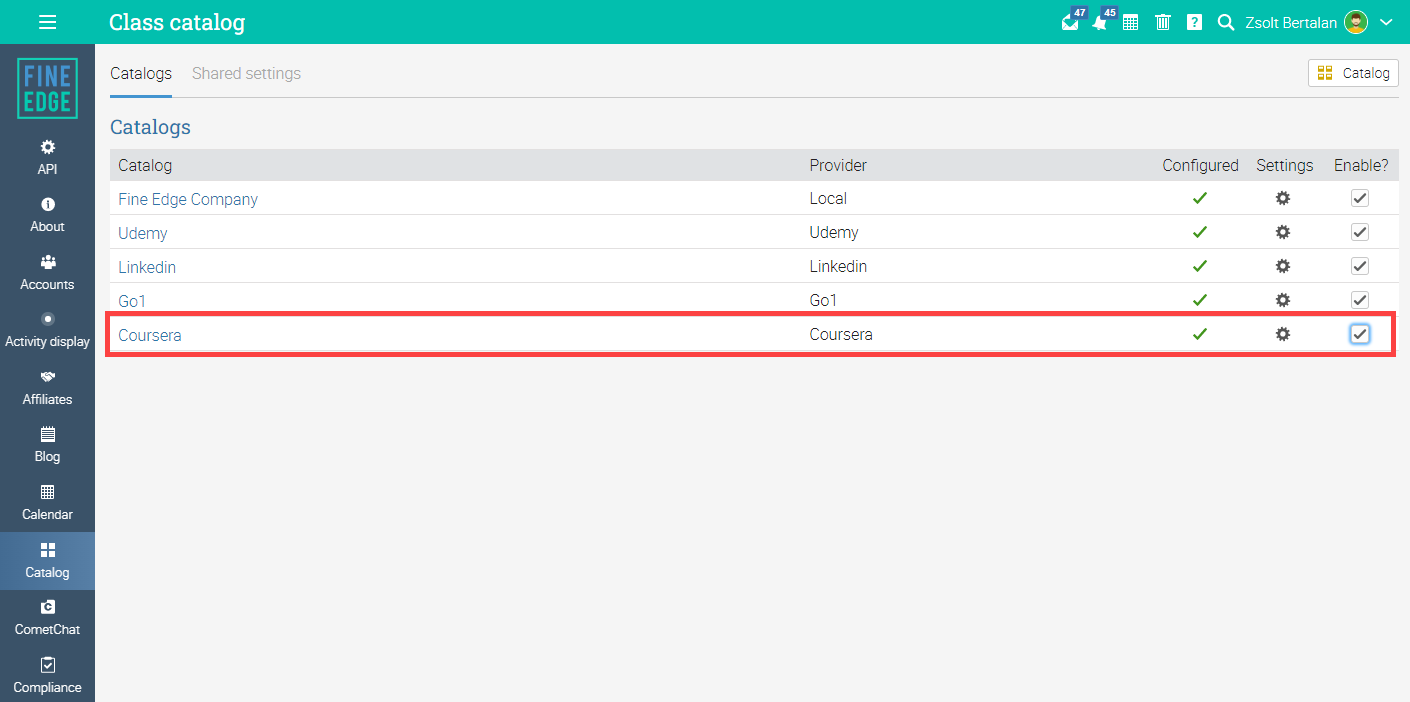Switch to the Shared settings tab

pos(246,74)
